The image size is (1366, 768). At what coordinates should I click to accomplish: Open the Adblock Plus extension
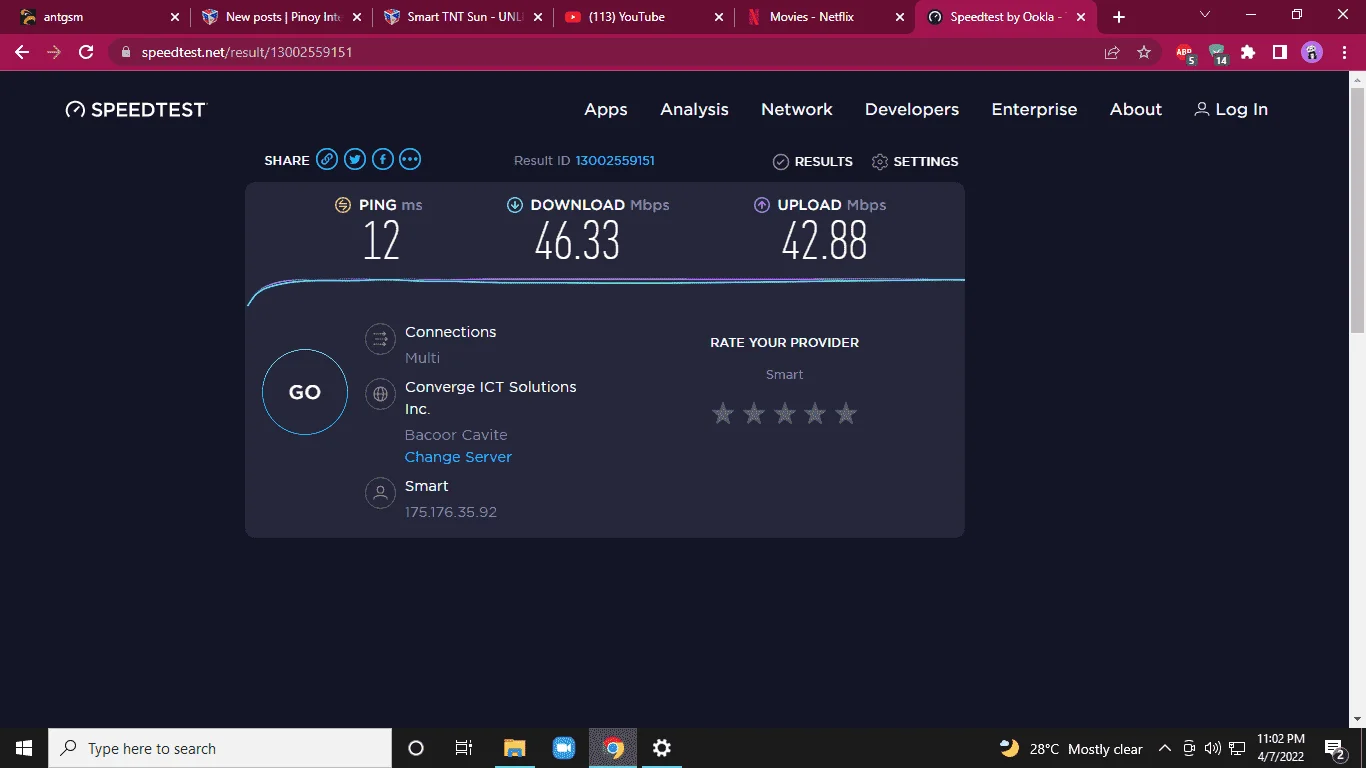1185,53
